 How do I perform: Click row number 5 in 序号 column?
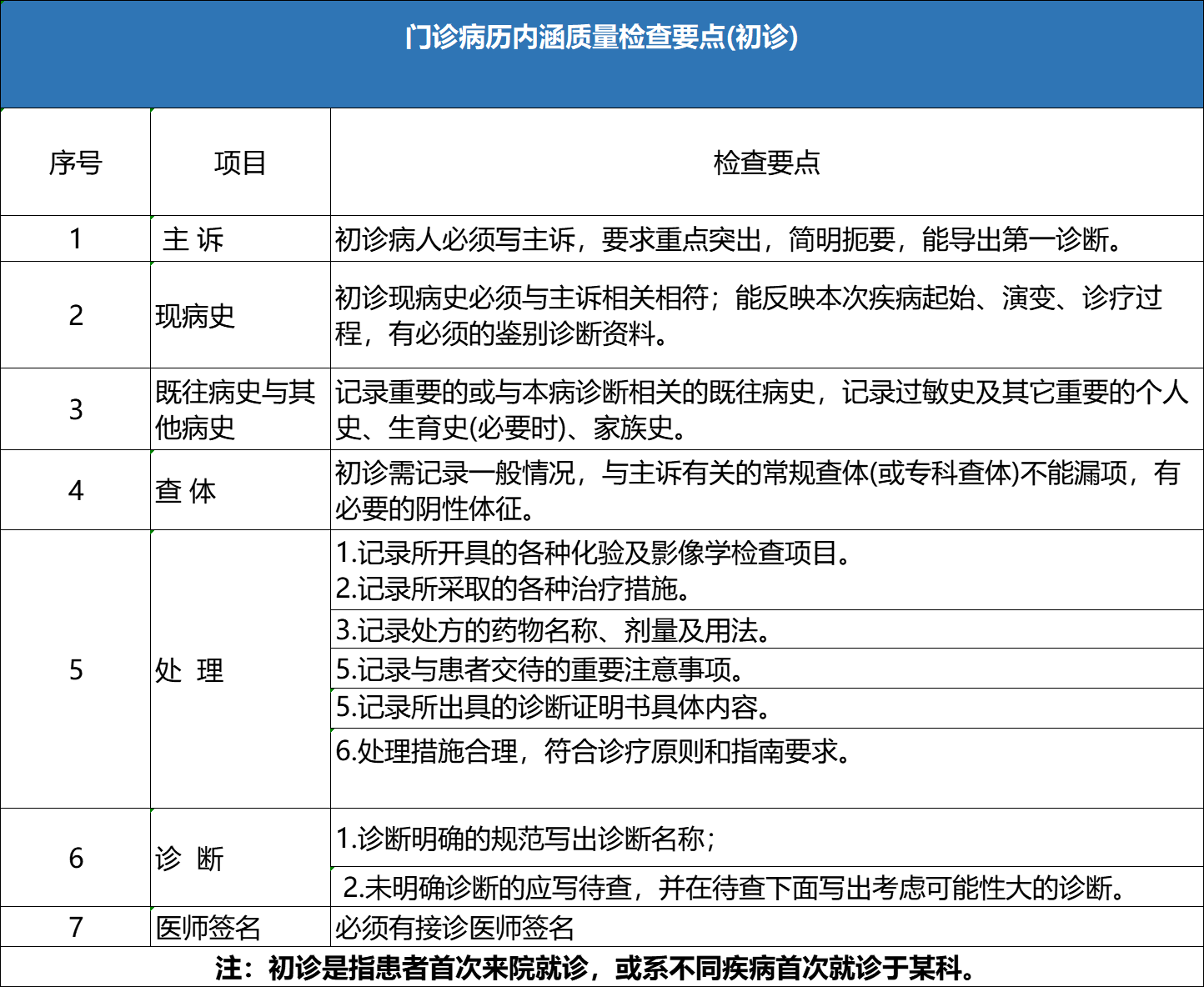tap(75, 669)
